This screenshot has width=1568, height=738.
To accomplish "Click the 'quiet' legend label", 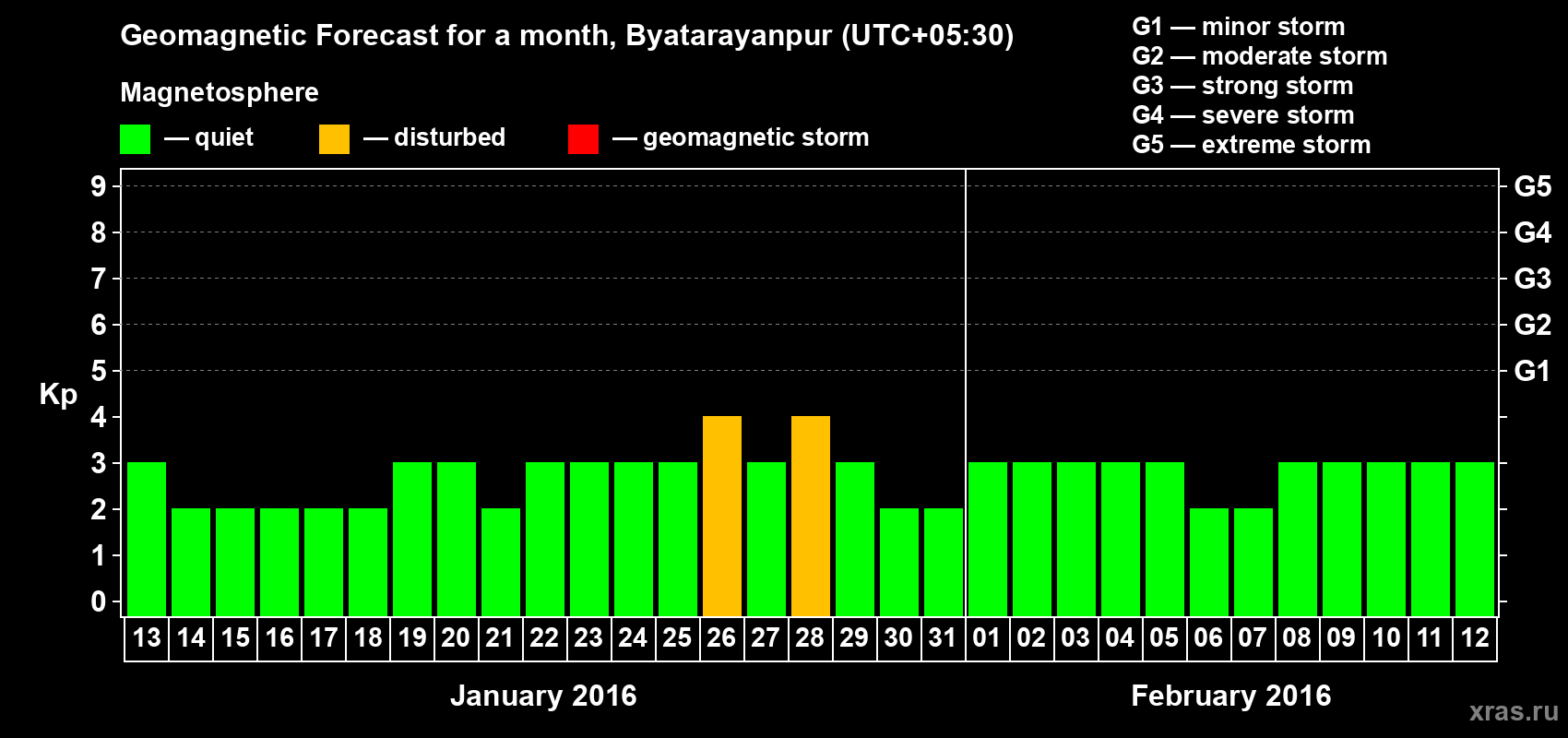I will (x=224, y=137).
